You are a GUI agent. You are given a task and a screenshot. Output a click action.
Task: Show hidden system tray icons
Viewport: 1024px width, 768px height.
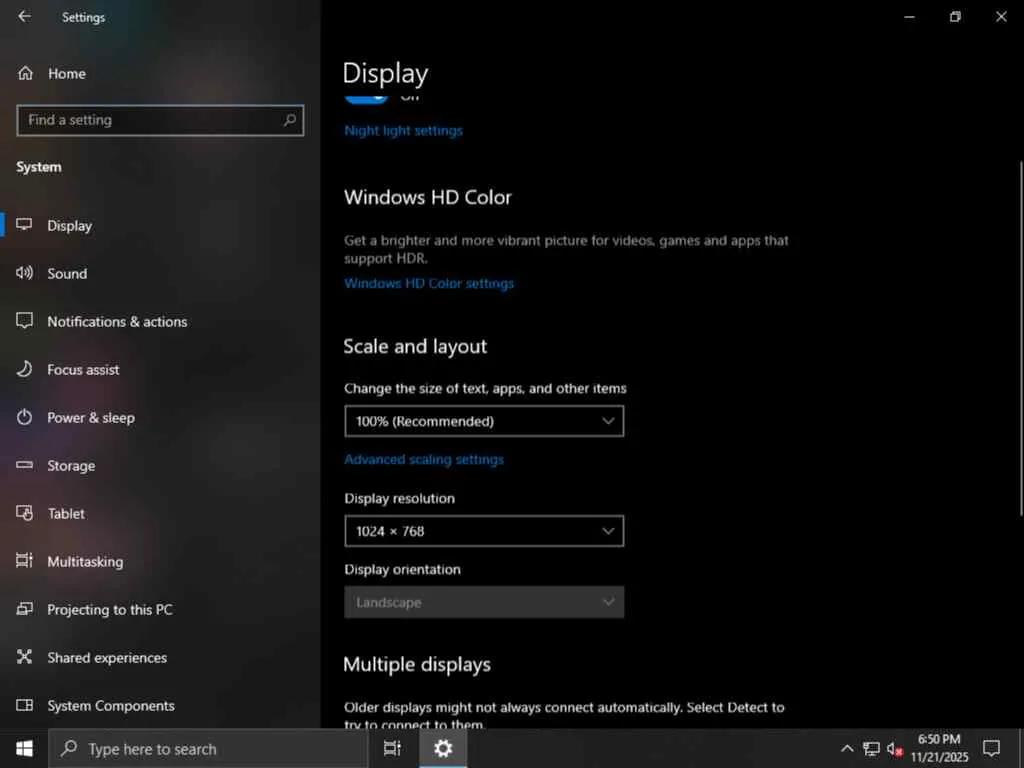846,748
